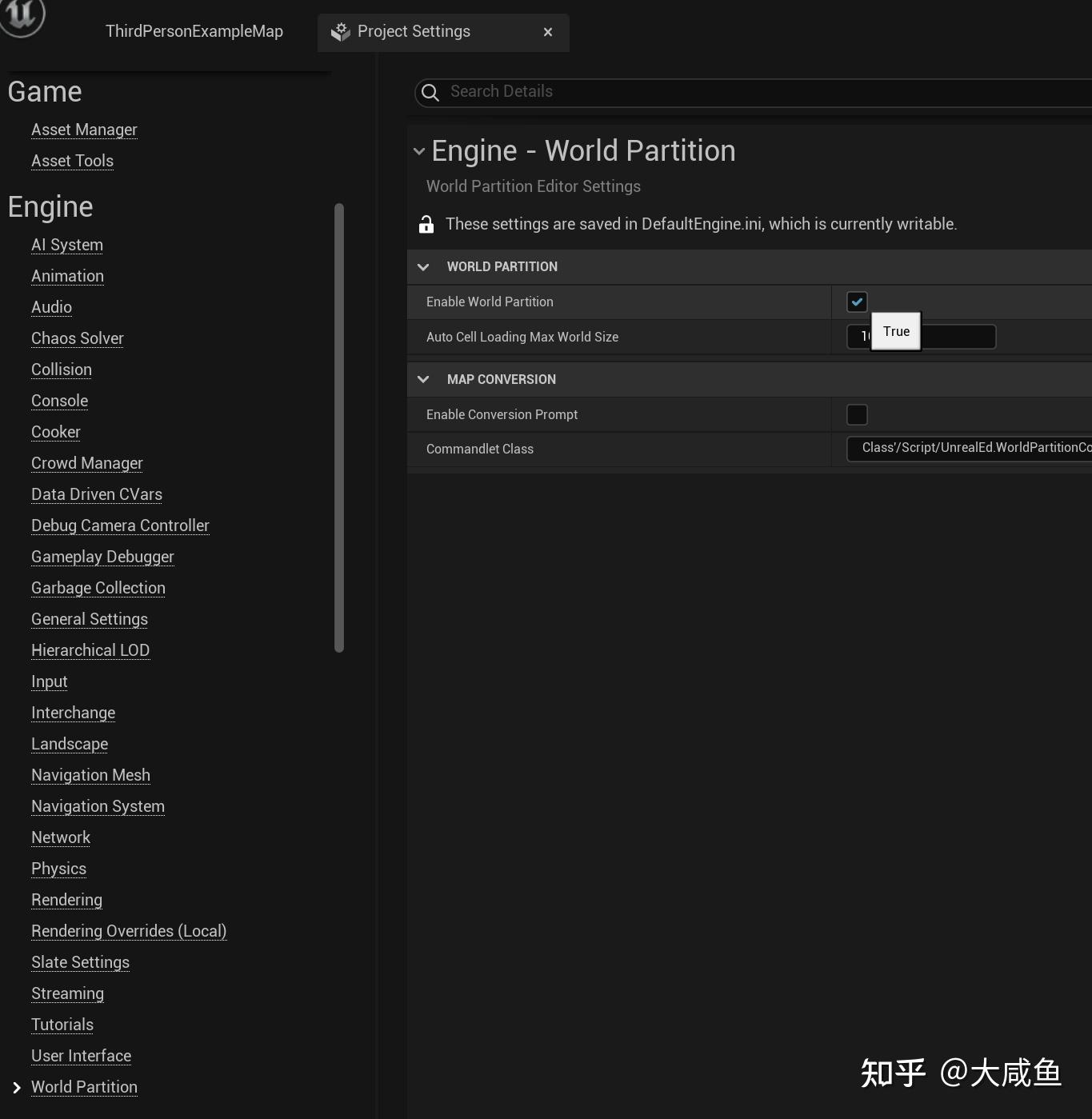Collapse the MAP CONVERSION section

coord(424,379)
